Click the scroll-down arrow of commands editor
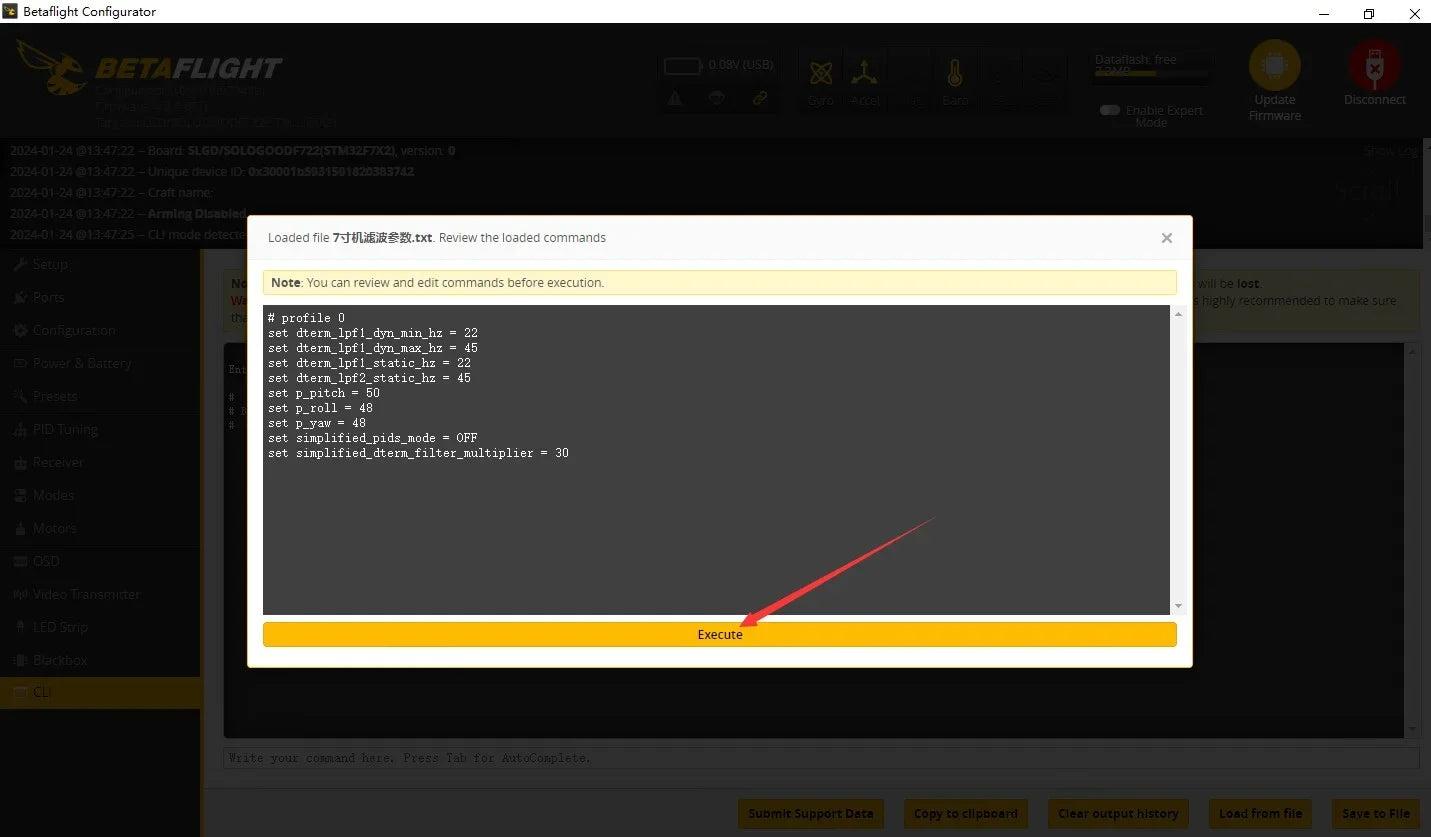 (x=1178, y=606)
